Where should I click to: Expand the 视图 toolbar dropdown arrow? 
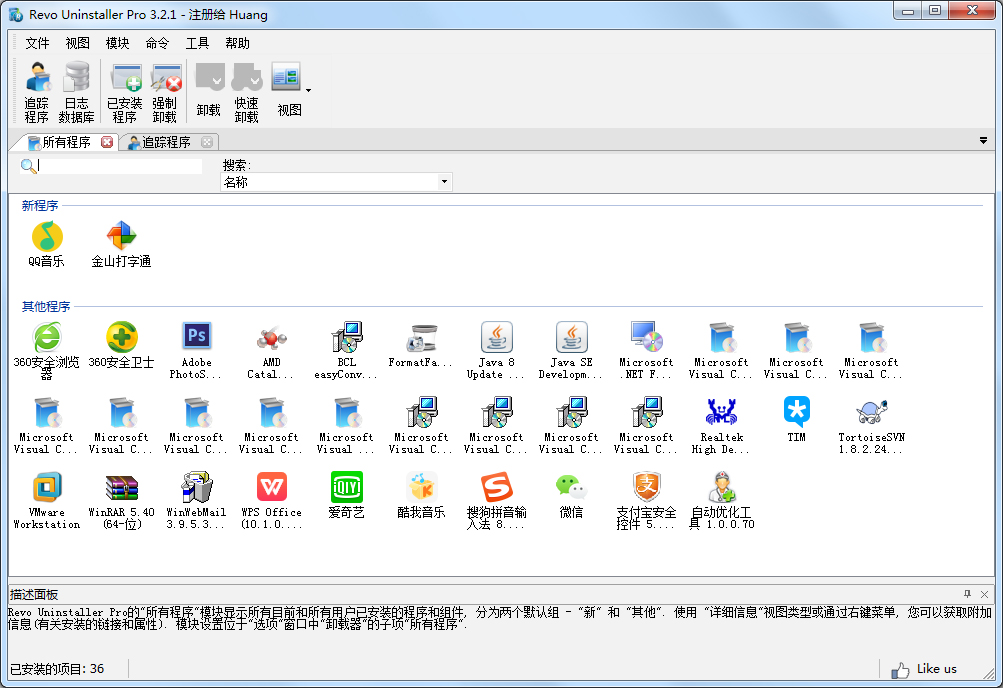point(308,91)
